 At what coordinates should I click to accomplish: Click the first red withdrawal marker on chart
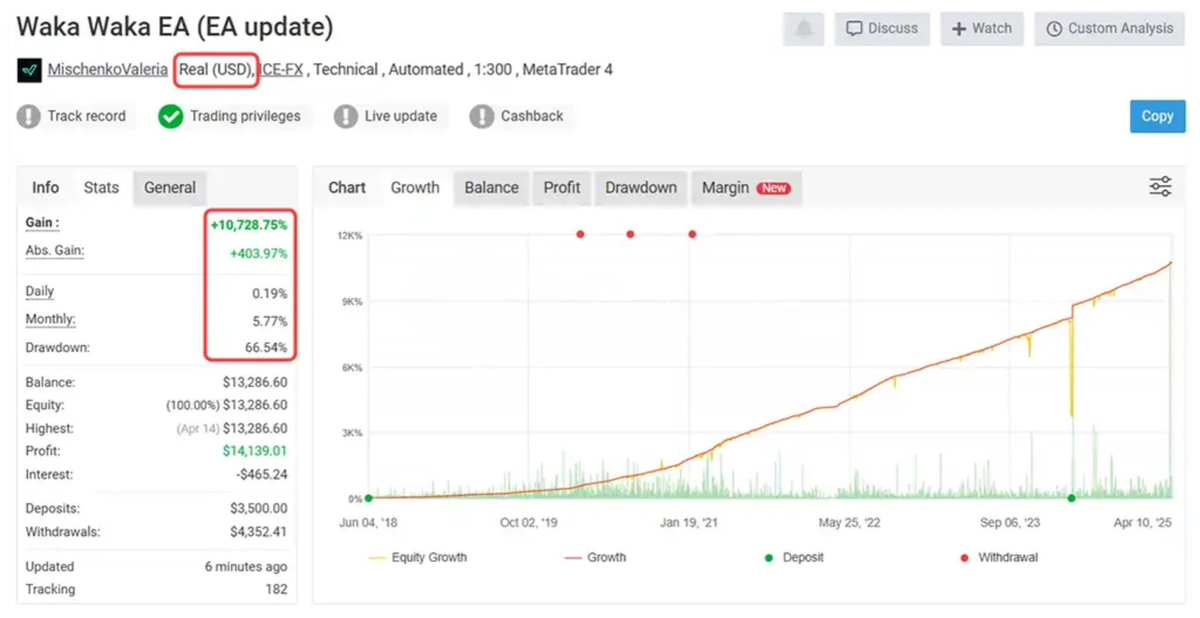click(x=580, y=234)
